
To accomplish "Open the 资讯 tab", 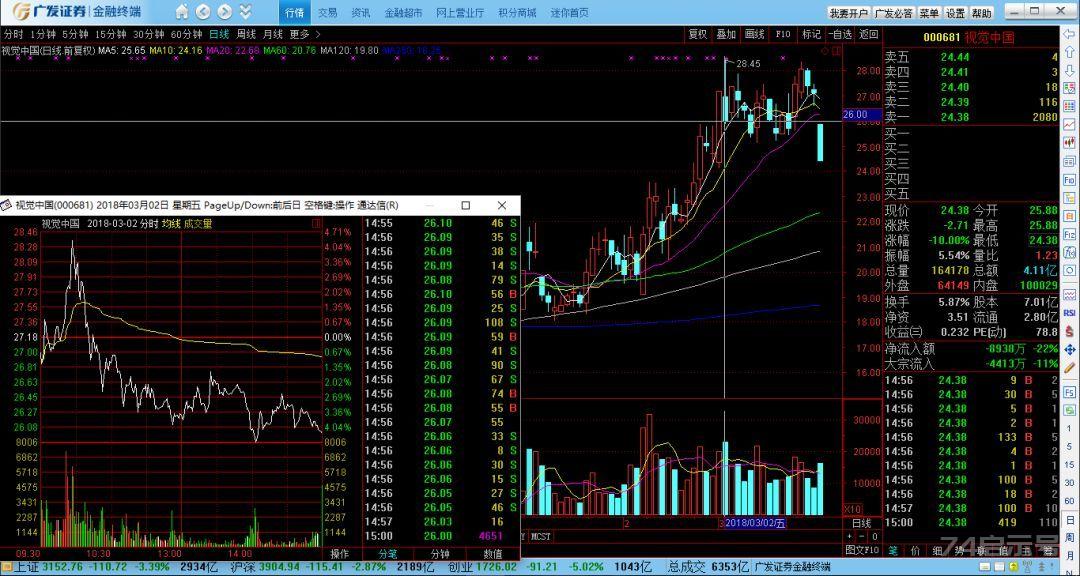I will tap(360, 12).
